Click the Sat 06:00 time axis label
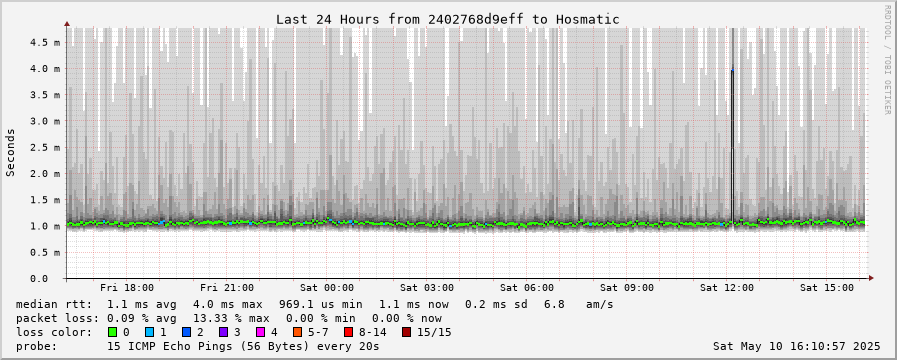The height and width of the screenshot is (360, 897). (x=527, y=288)
